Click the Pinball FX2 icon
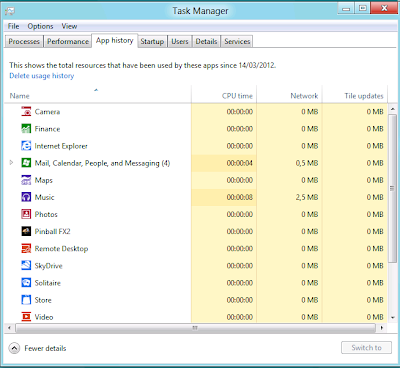Screen dimensions: 400x368 [26, 231]
